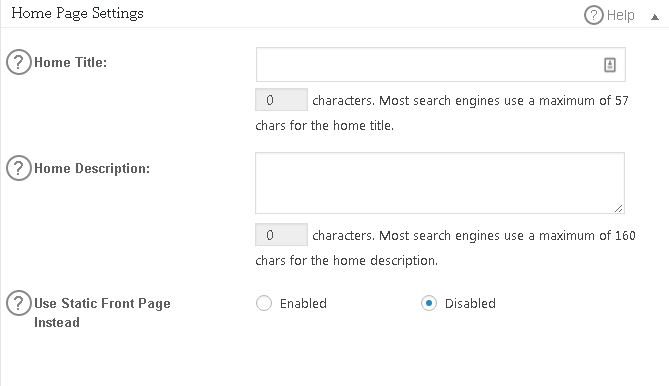Viewport: 669px width, 386px height.
Task: Click the Use Static Front Page help icon
Action: (19, 303)
